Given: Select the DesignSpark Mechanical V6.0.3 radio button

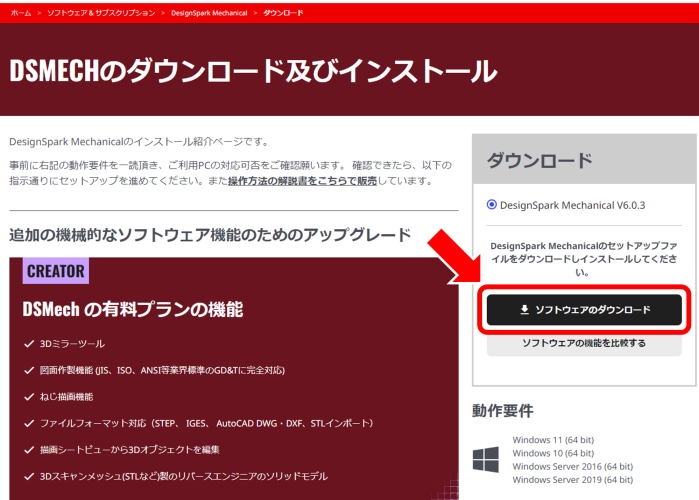Looking at the screenshot, I should (491, 205).
